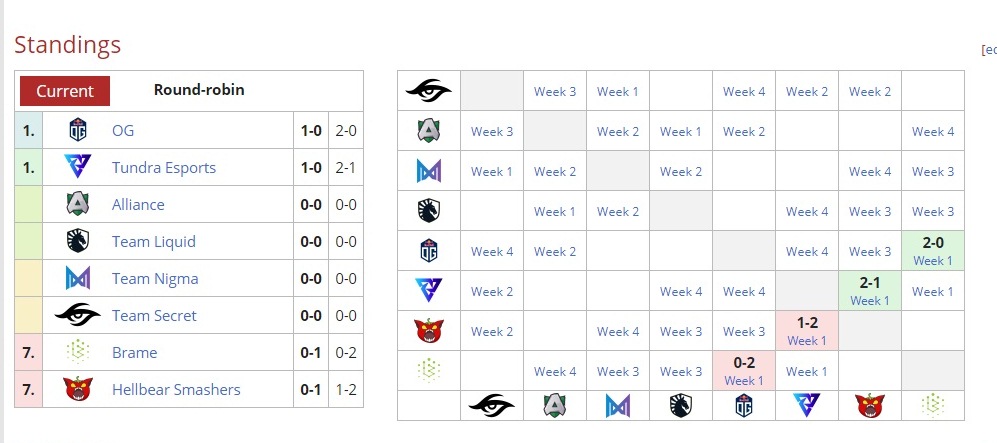Open Team Nigma logo in crosstable footer row
The height and width of the screenshot is (443, 997).
click(x=617, y=405)
